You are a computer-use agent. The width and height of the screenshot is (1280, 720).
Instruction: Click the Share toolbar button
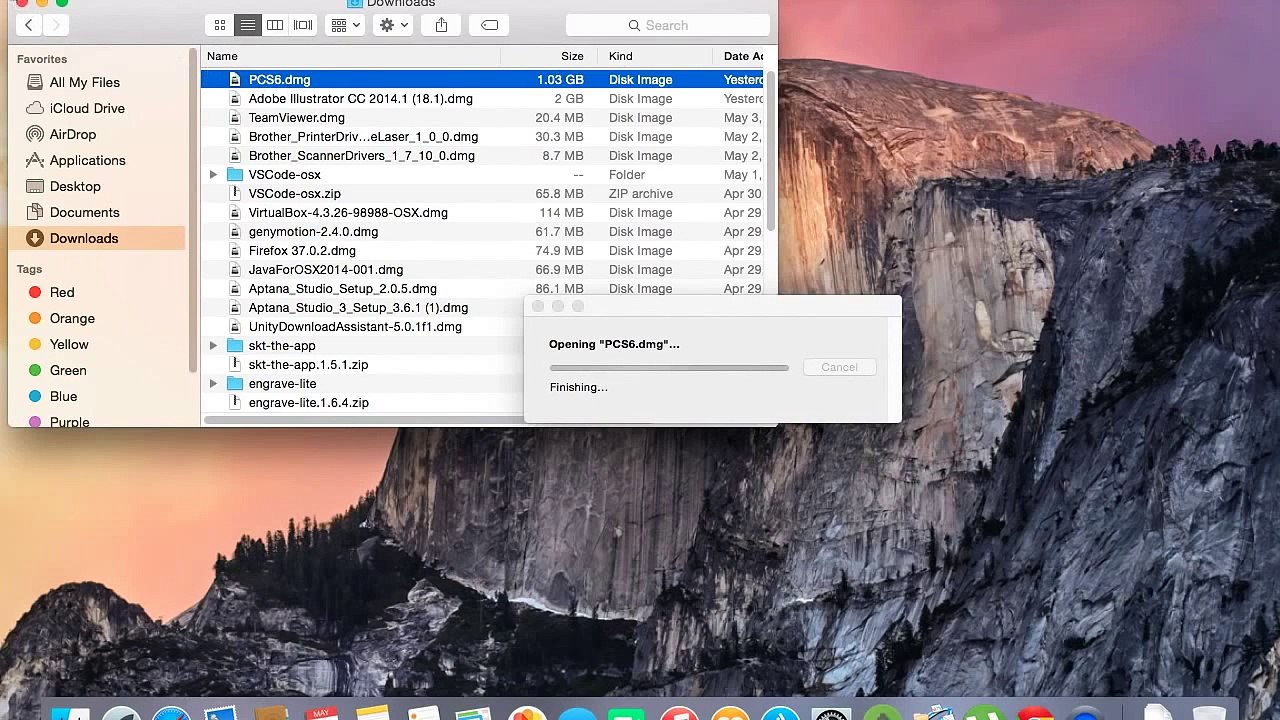[441, 25]
